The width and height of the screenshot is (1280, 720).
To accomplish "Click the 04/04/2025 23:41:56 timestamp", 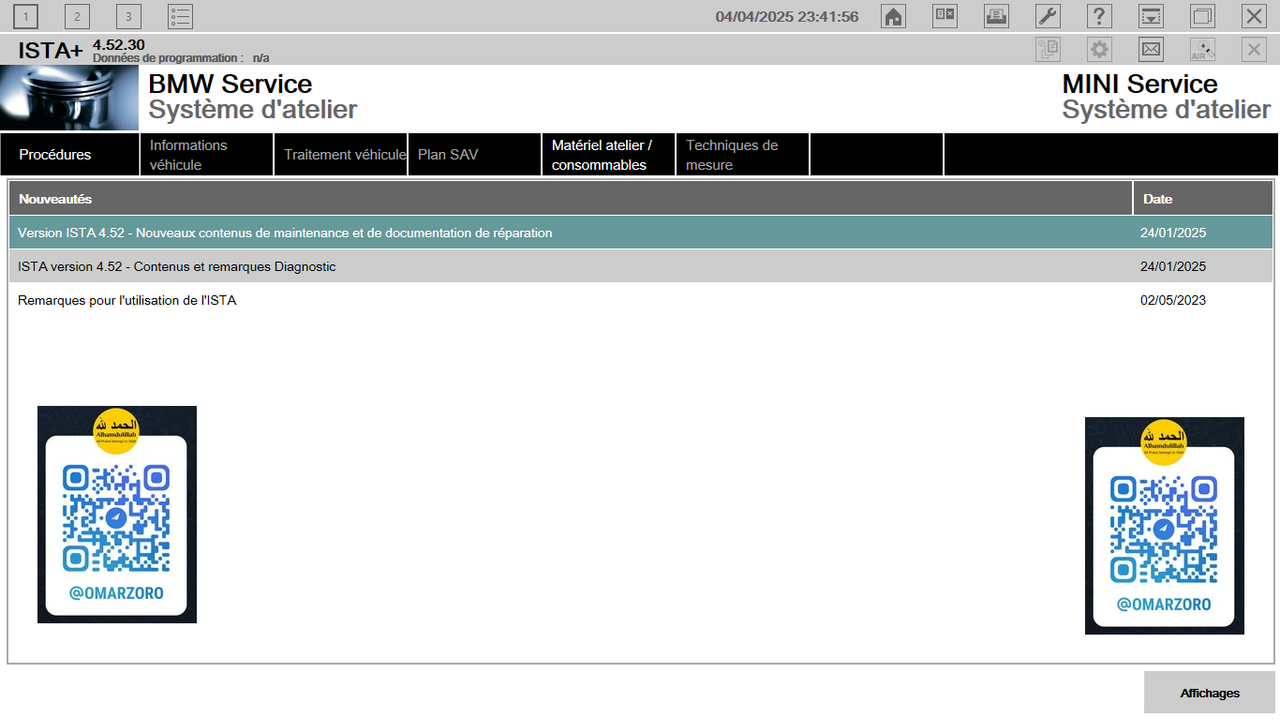I will pyautogui.click(x=787, y=17).
